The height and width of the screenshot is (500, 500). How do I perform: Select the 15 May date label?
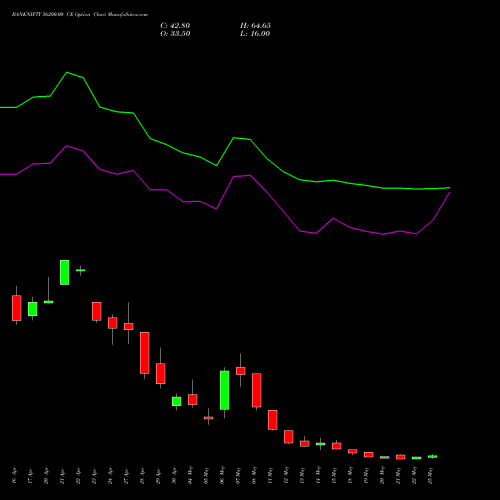334,475
